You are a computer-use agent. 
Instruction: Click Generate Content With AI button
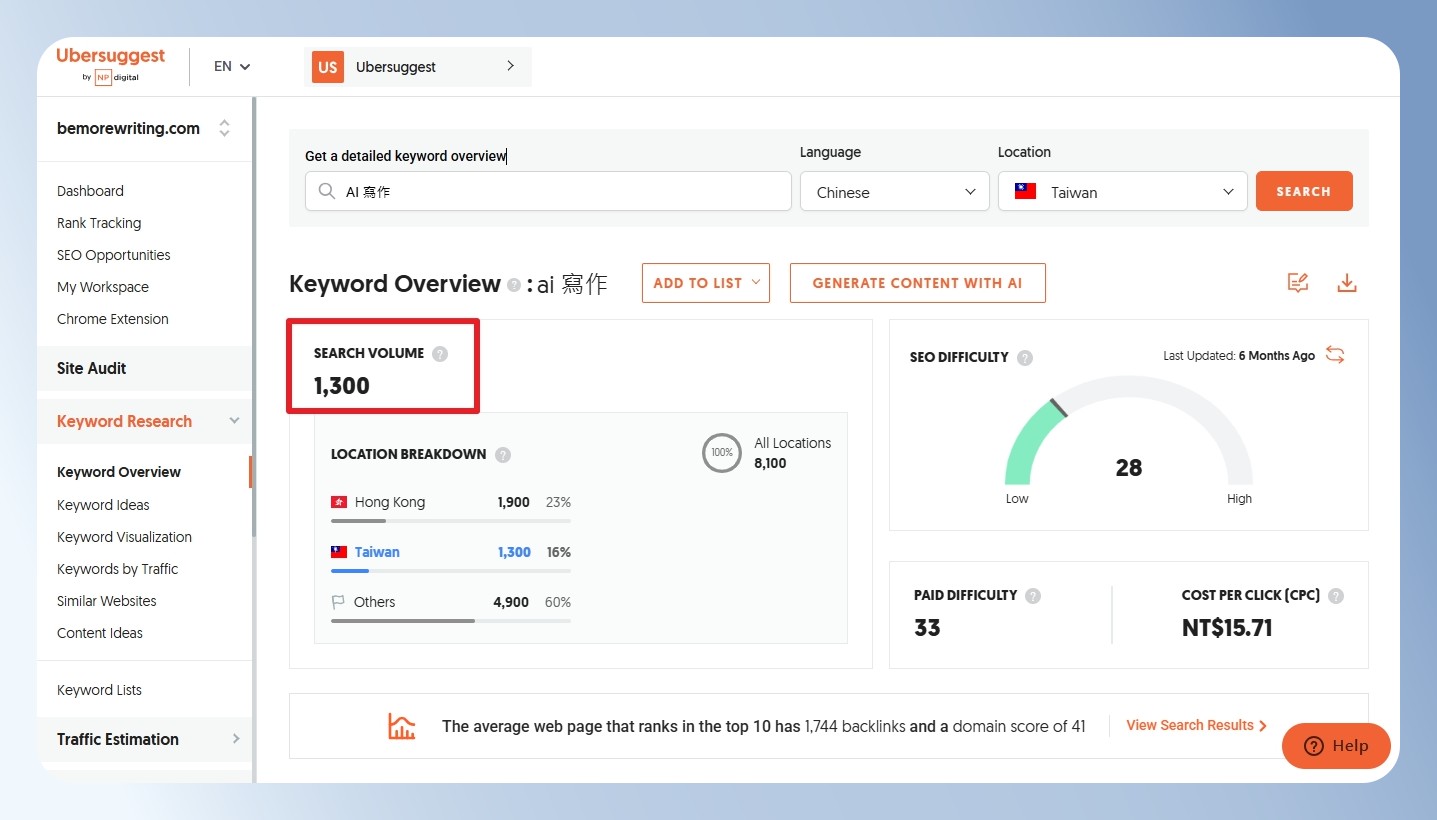(917, 283)
